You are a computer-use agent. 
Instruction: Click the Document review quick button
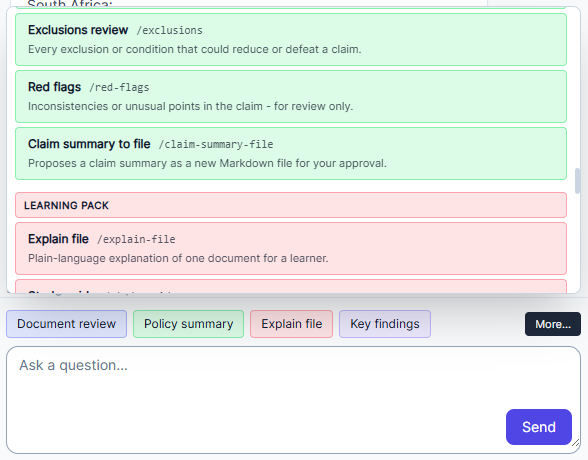(66, 324)
